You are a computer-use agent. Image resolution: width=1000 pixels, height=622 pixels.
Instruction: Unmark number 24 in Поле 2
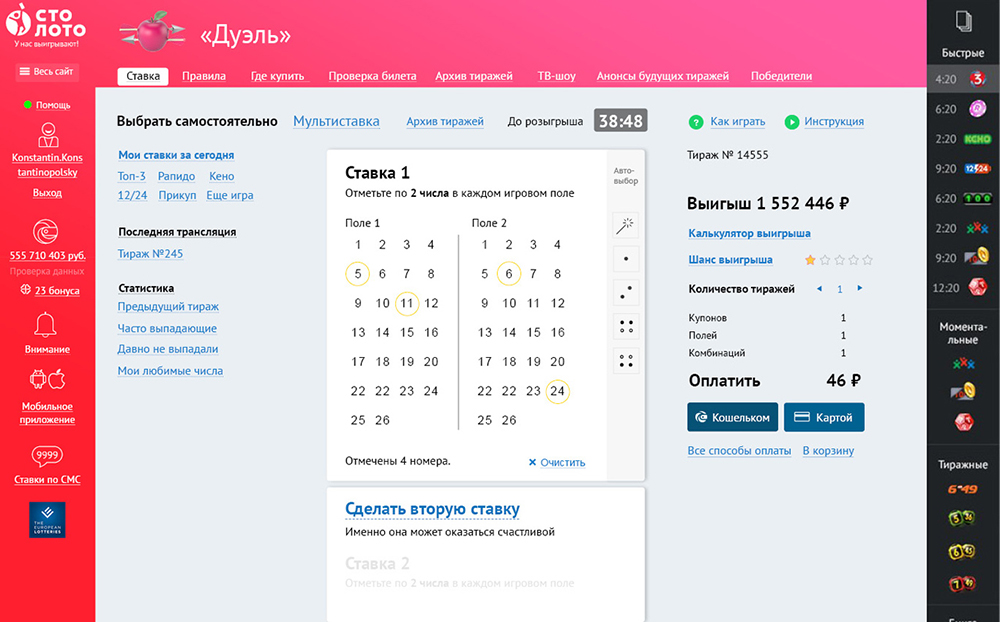point(558,391)
